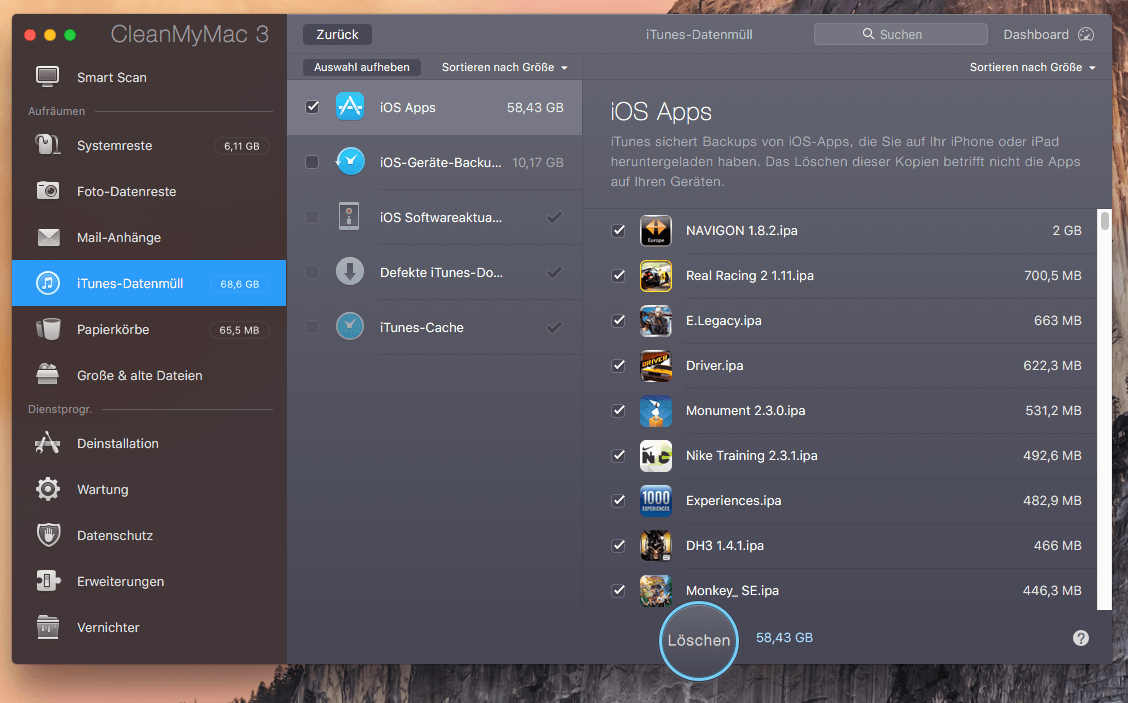Click the iOS Apps App Store icon
The image size is (1128, 703).
(x=350, y=107)
